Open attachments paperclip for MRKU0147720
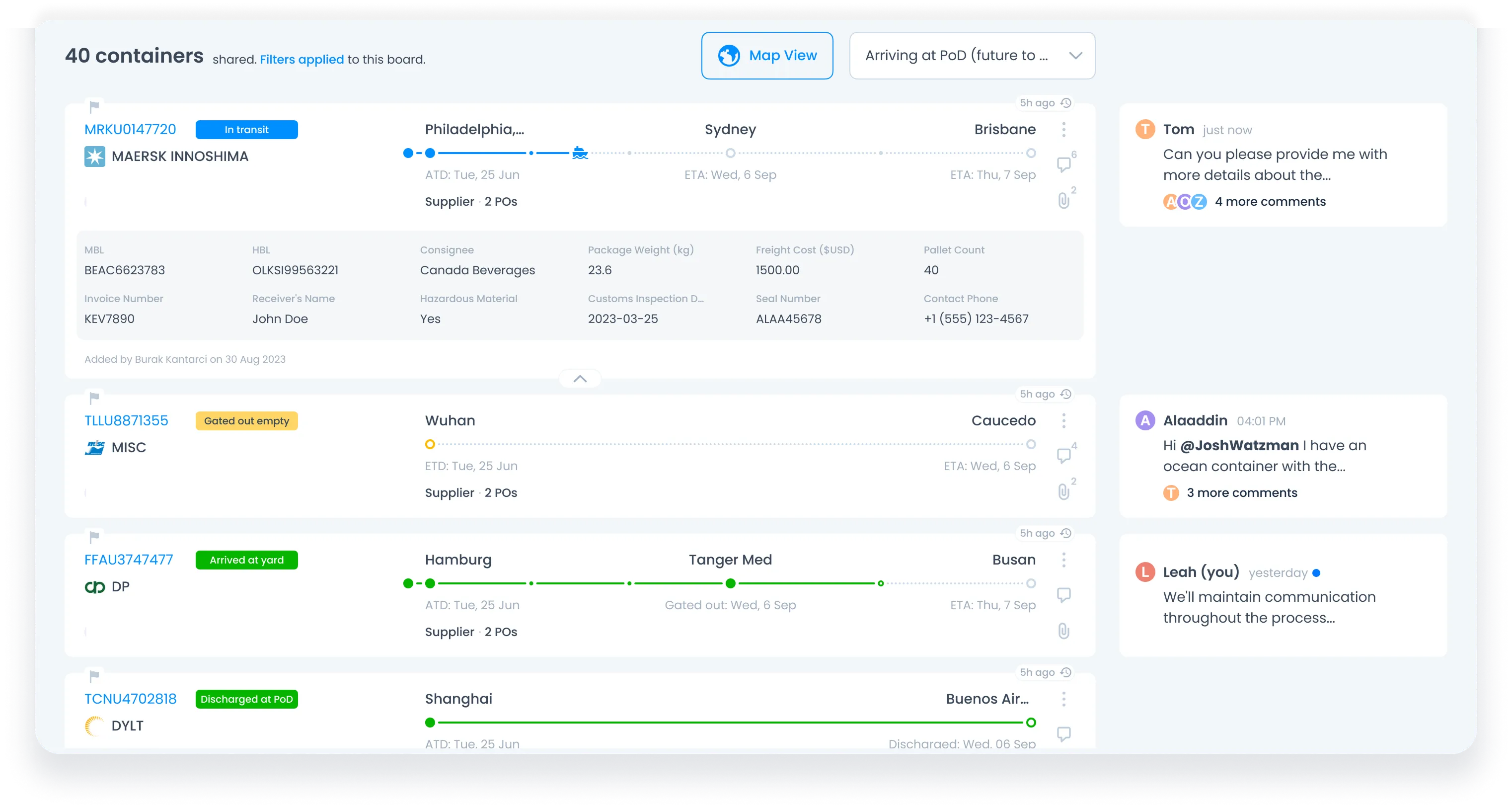This screenshot has width=1512, height=809. pyautogui.click(x=1063, y=201)
